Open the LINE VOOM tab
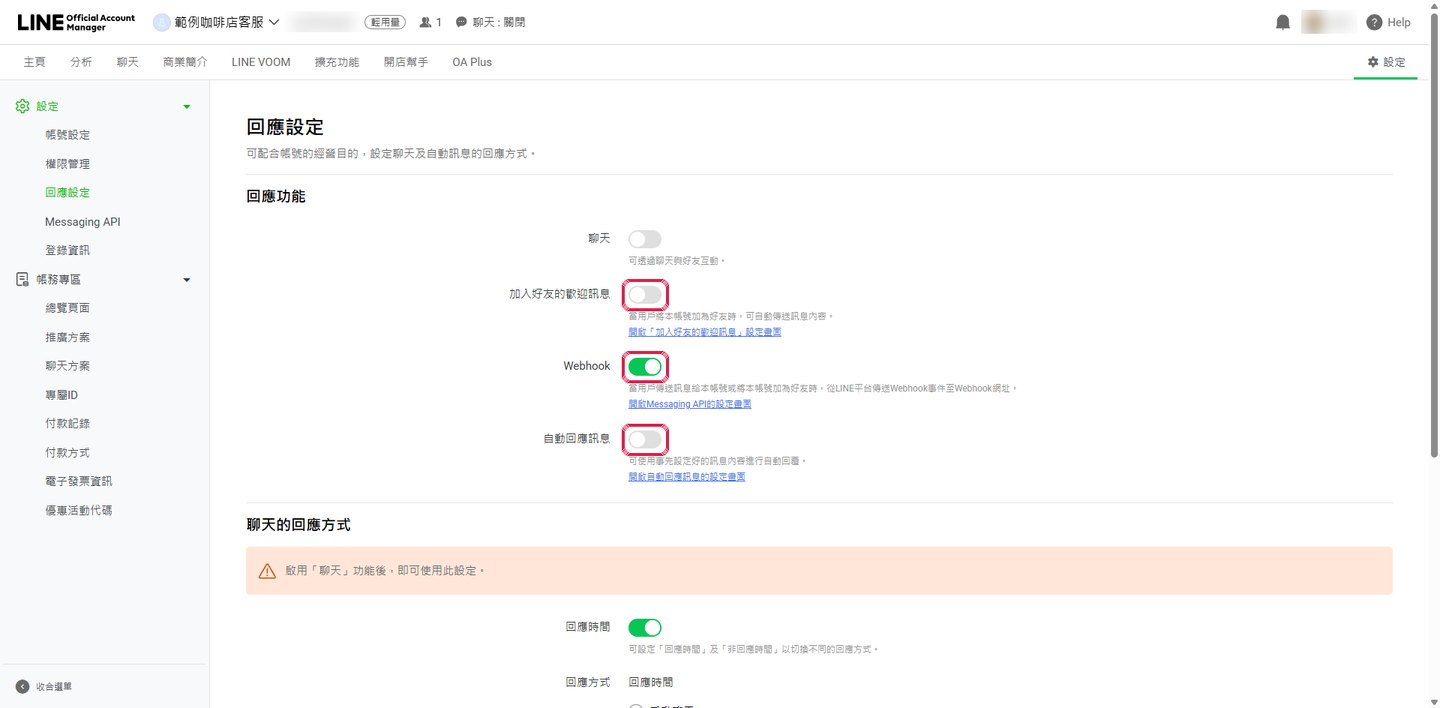This screenshot has height=708, width=1440. tap(261, 62)
